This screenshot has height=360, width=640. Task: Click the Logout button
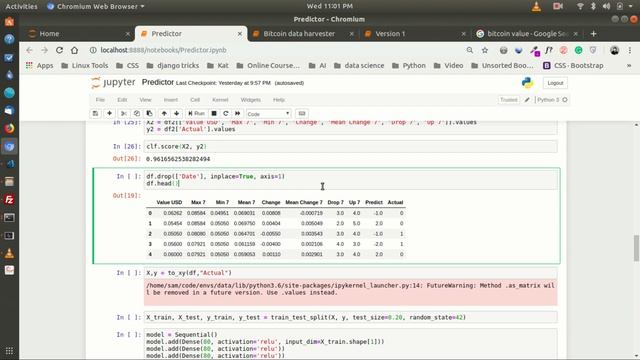click(555, 83)
